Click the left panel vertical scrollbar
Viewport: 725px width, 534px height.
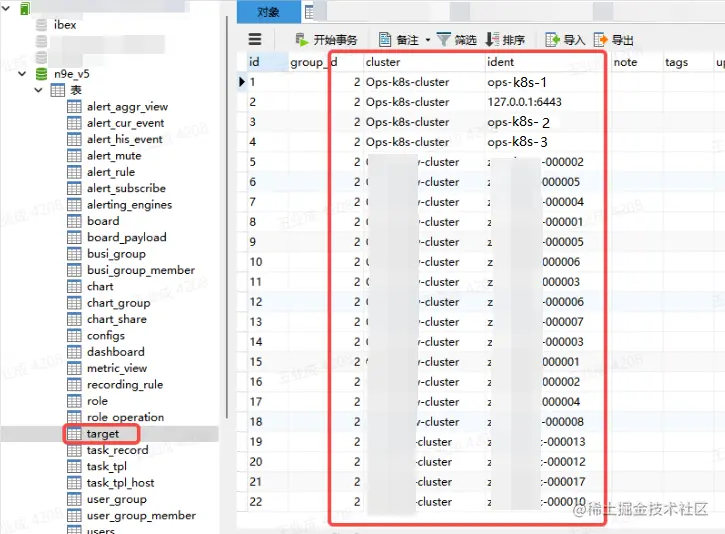pyautogui.click(x=227, y=217)
